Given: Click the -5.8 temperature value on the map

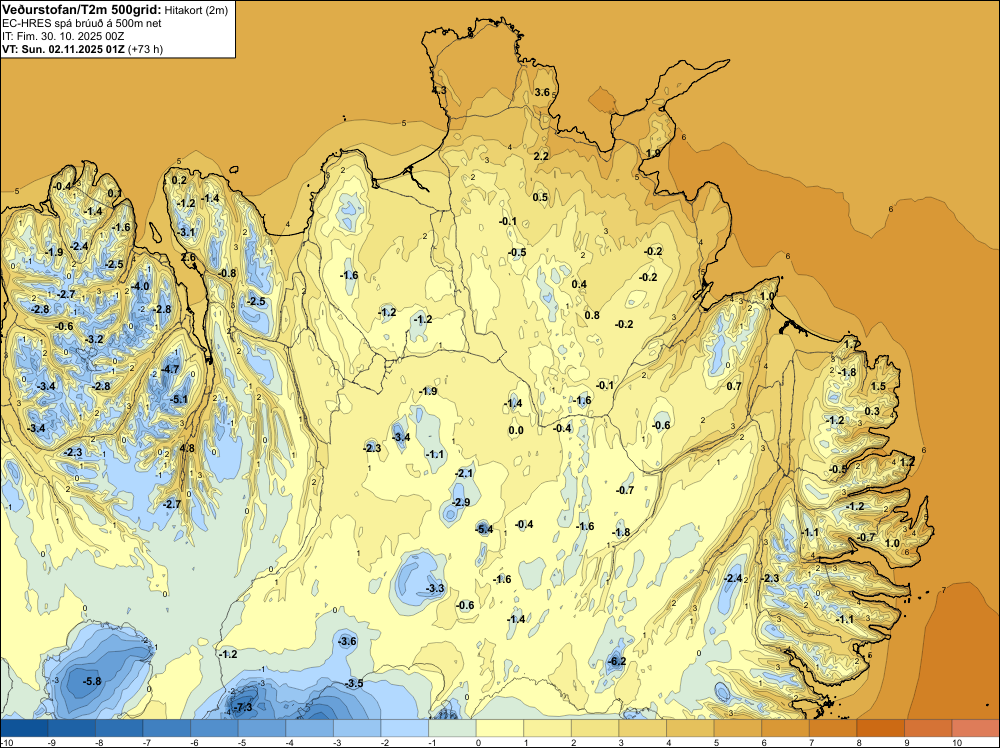Looking at the screenshot, I should tap(92, 681).
